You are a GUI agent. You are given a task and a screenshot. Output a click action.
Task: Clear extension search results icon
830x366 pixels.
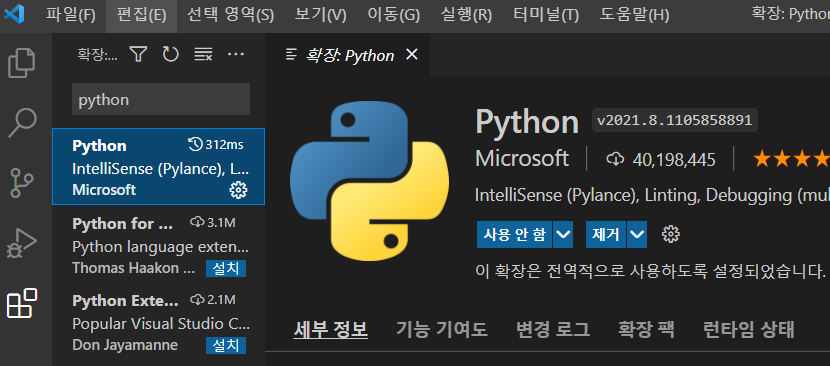[x=203, y=54]
